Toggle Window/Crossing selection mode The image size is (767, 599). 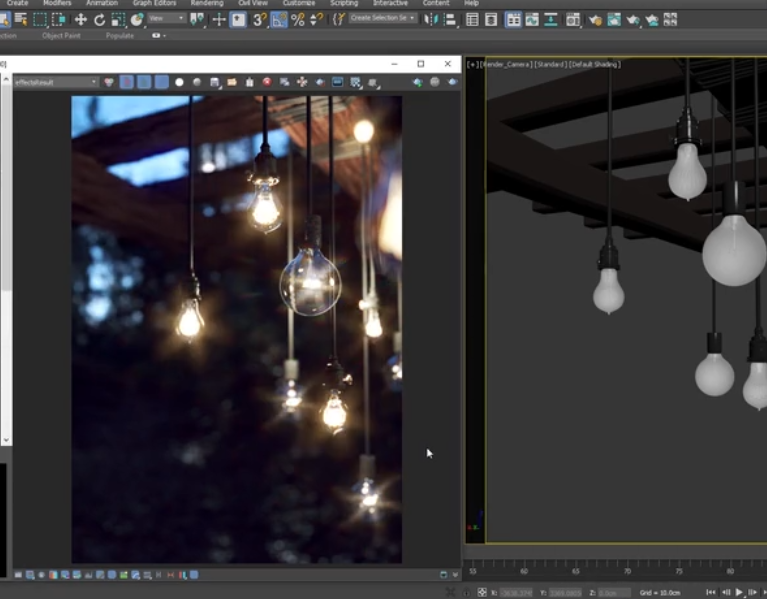point(59,20)
